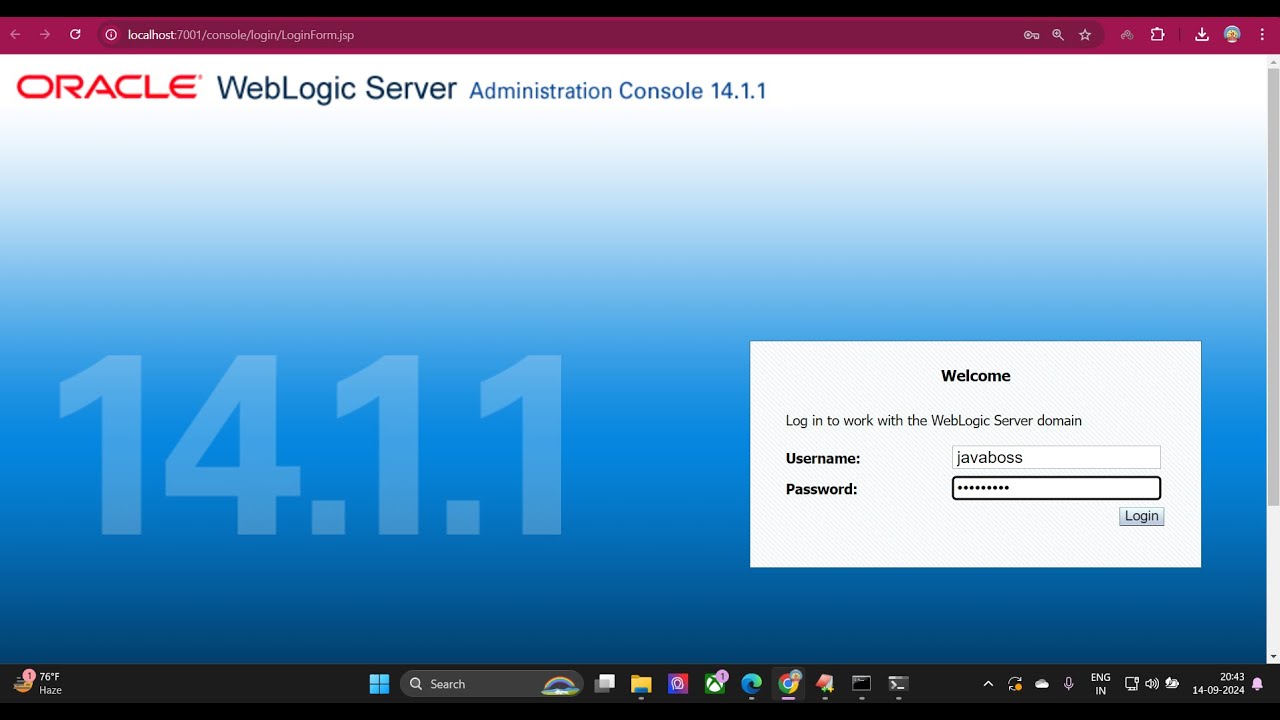The image size is (1280, 720).
Task: Open the command prompt window on taskbar
Action: click(x=862, y=684)
